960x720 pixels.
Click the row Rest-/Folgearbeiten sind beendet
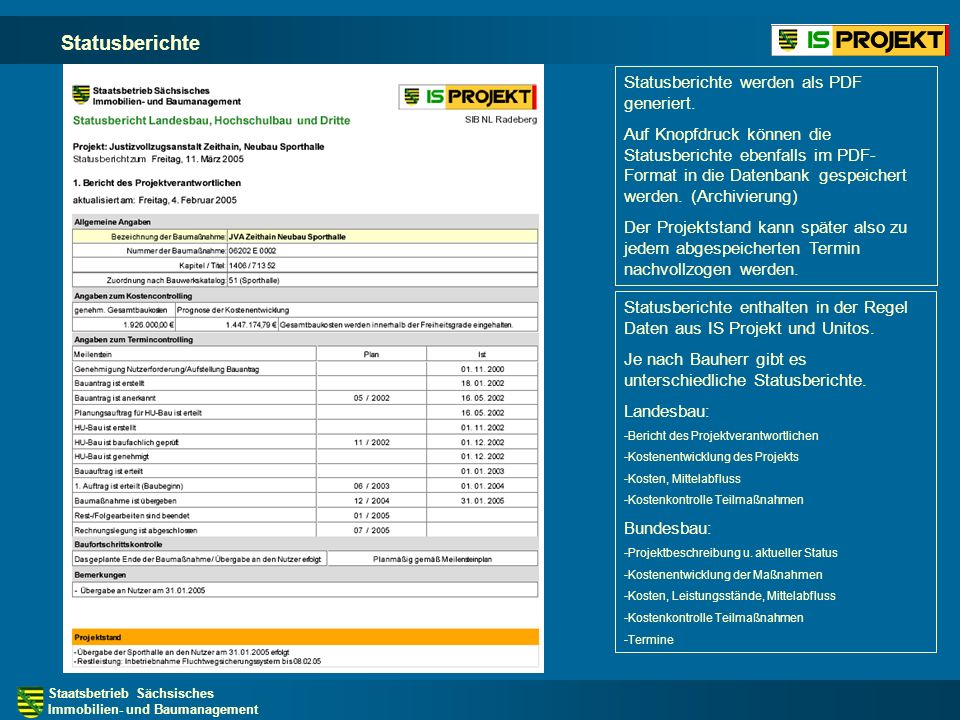pos(305,516)
